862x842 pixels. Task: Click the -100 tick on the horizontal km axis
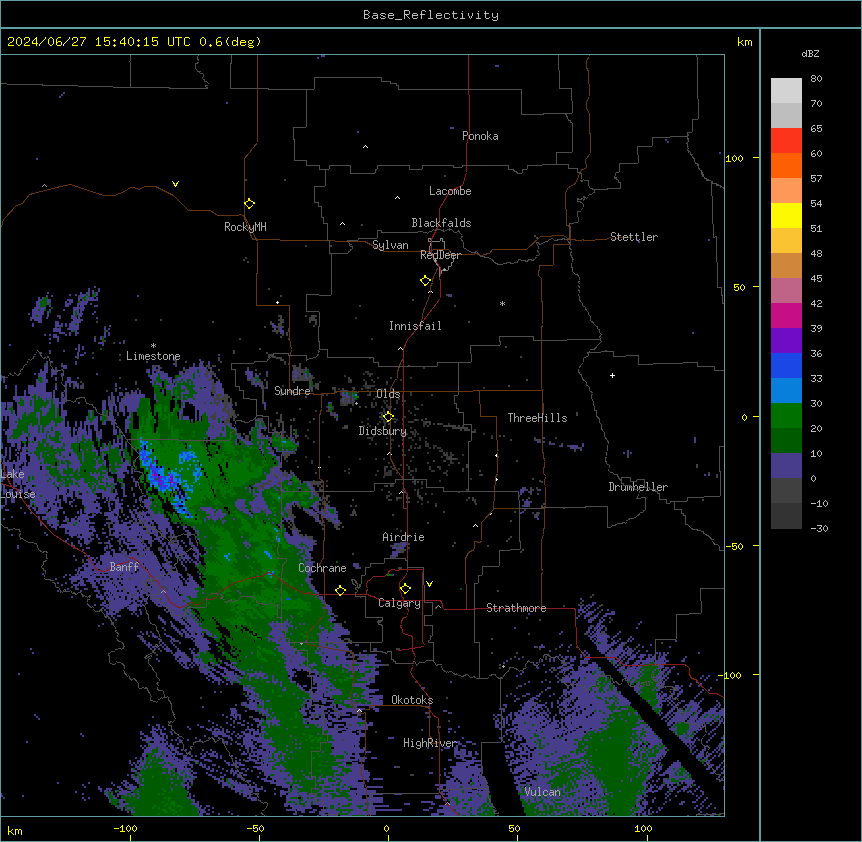[x=125, y=828]
